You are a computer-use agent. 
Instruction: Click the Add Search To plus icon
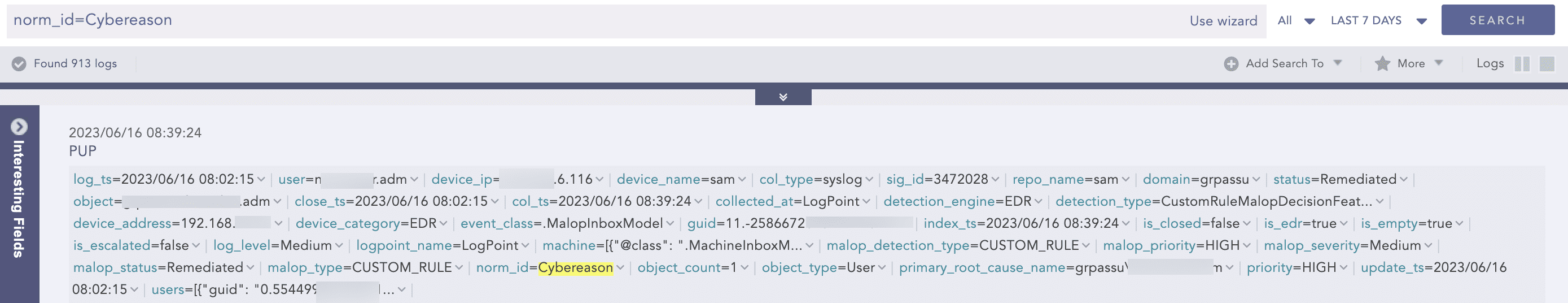tap(1231, 64)
